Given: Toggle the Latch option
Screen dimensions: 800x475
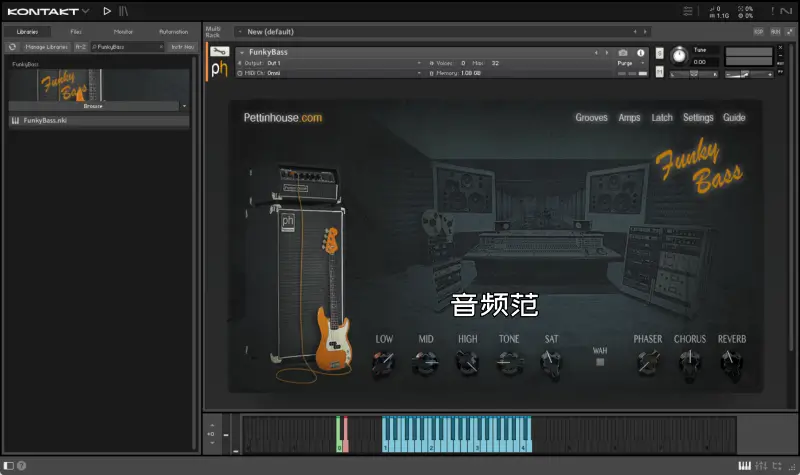Looking at the screenshot, I should tap(662, 118).
